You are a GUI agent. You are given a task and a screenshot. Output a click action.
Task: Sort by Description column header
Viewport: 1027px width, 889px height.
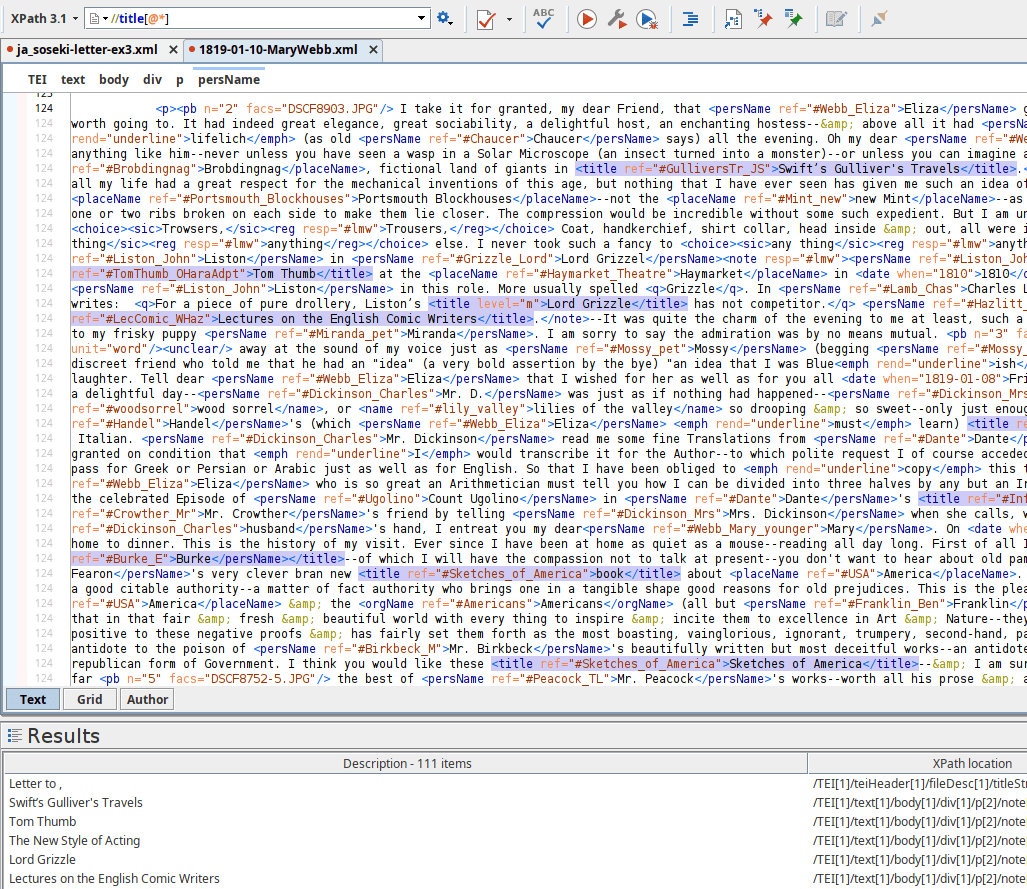coord(407,763)
